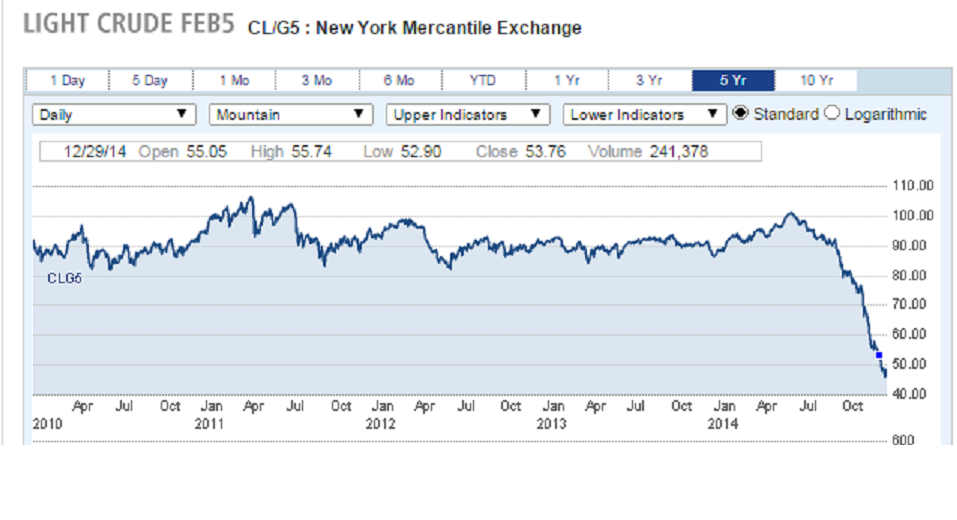
Task: Select the 1 Day time range tab
Action: pos(67,81)
